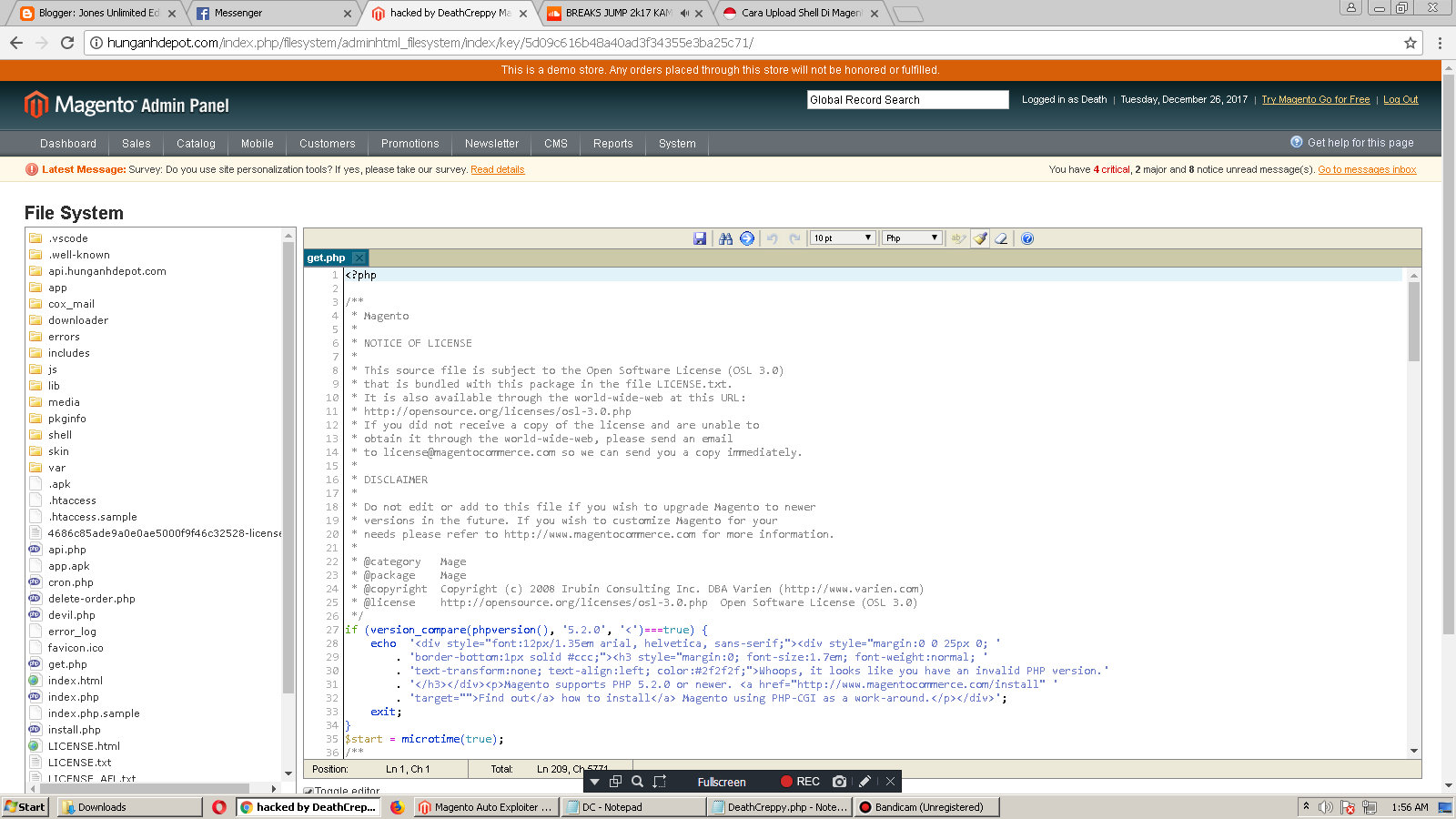Clear highlighting using the eraser icon

[1001, 238]
